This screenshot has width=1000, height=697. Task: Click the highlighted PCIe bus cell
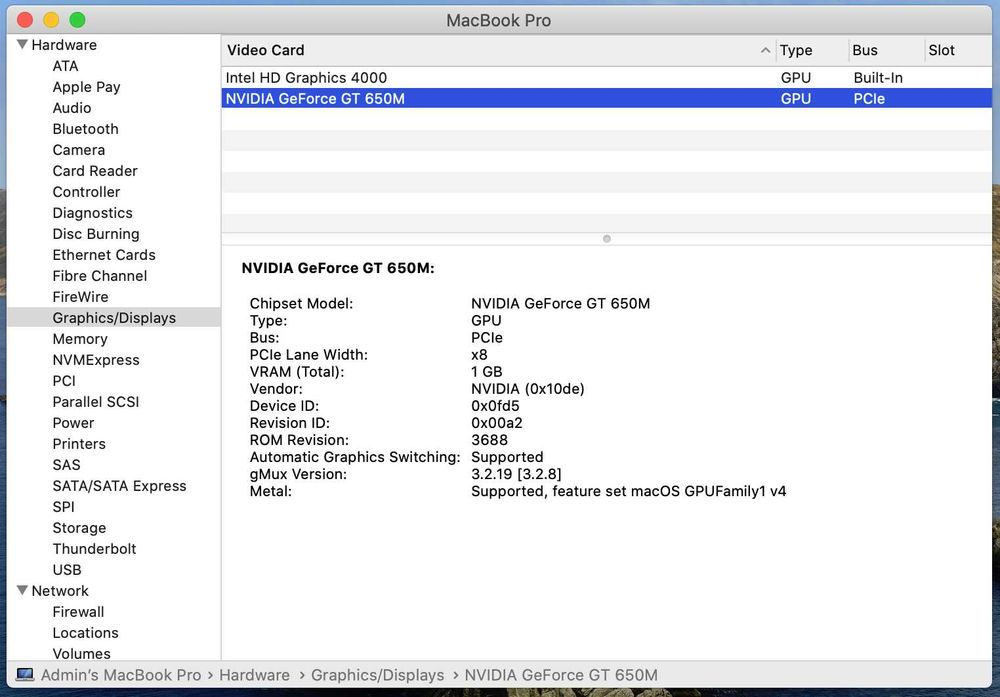869,99
